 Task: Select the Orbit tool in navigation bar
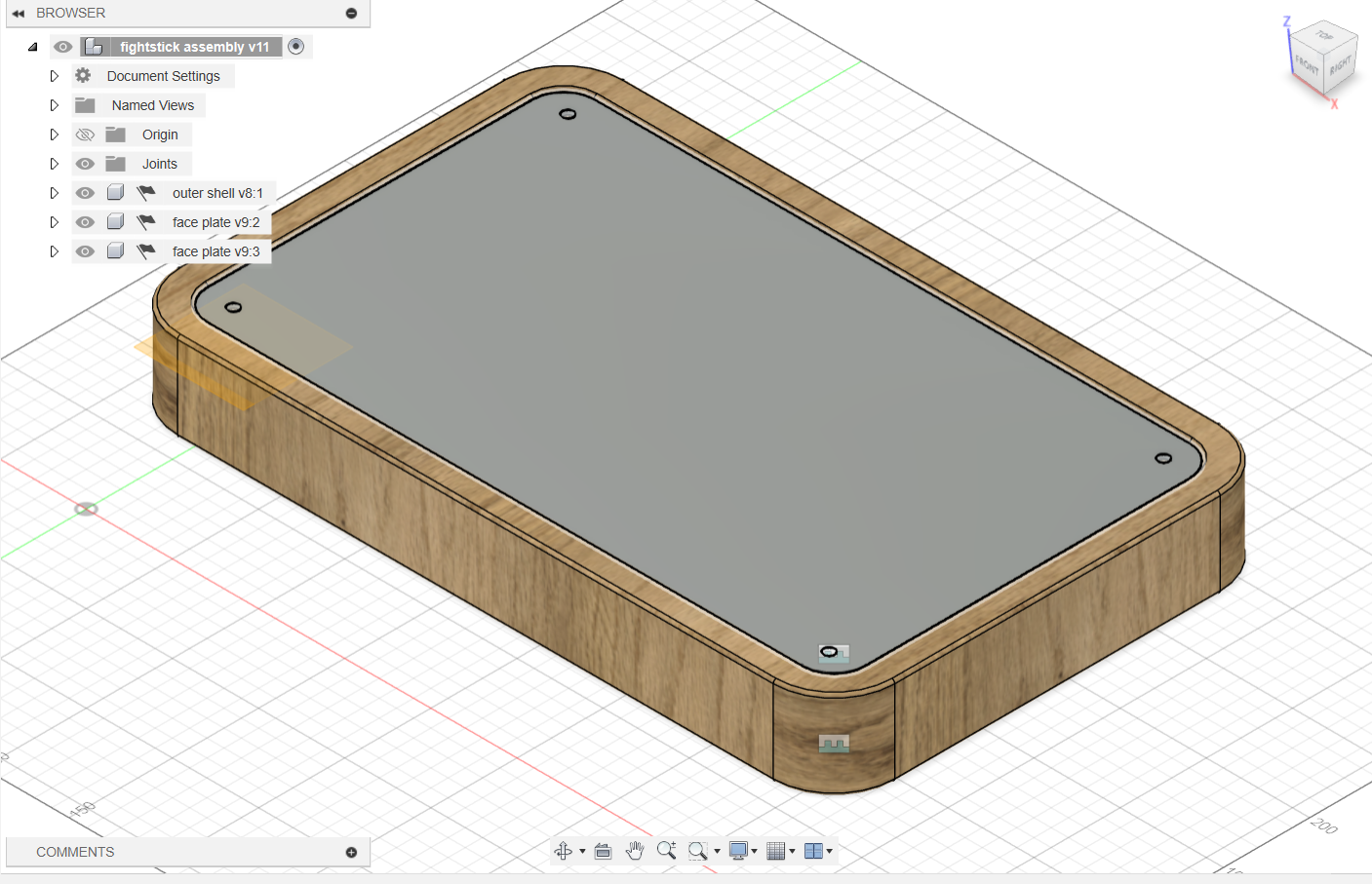click(x=564, y=851)
